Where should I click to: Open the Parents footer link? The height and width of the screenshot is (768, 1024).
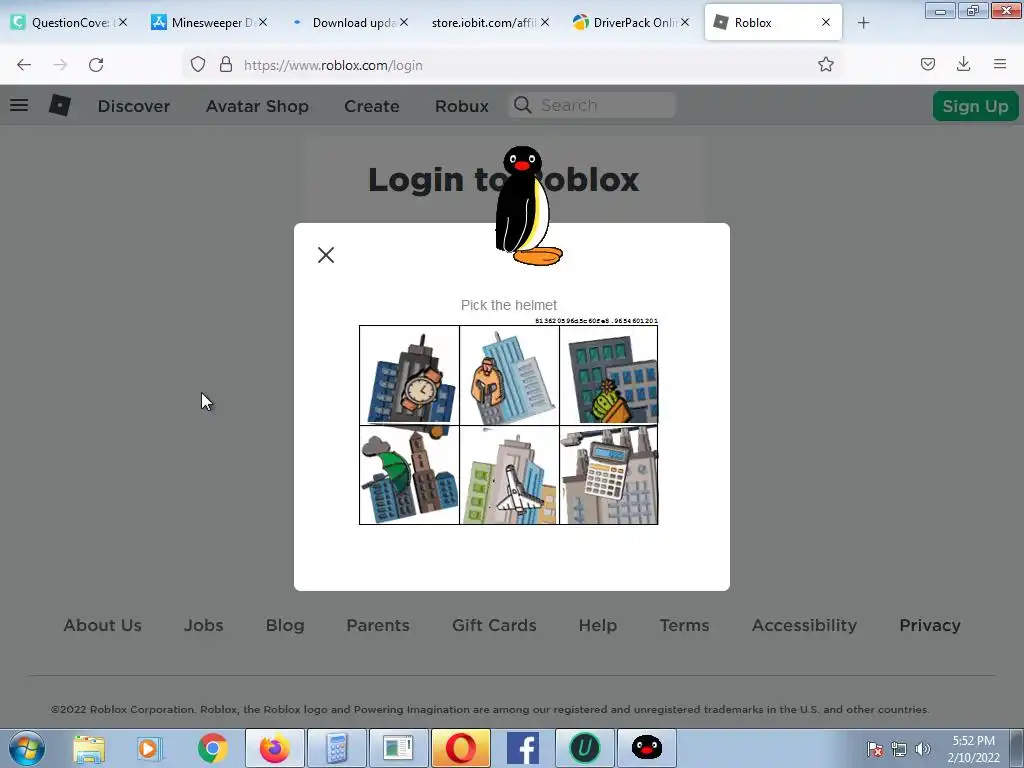pyautogui.click(x=378, y=625)
